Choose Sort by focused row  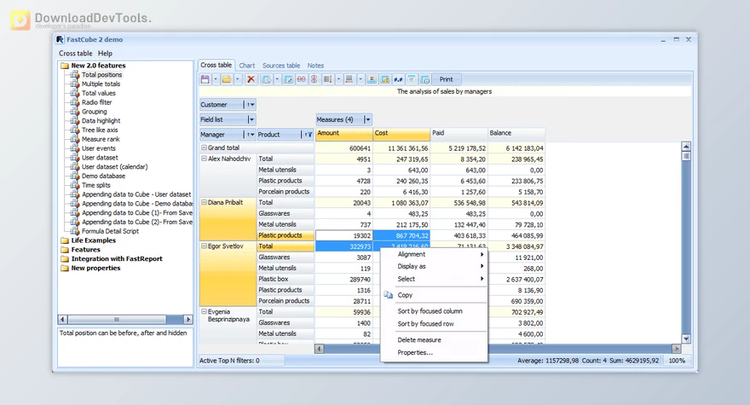click(x=434, y=324)
